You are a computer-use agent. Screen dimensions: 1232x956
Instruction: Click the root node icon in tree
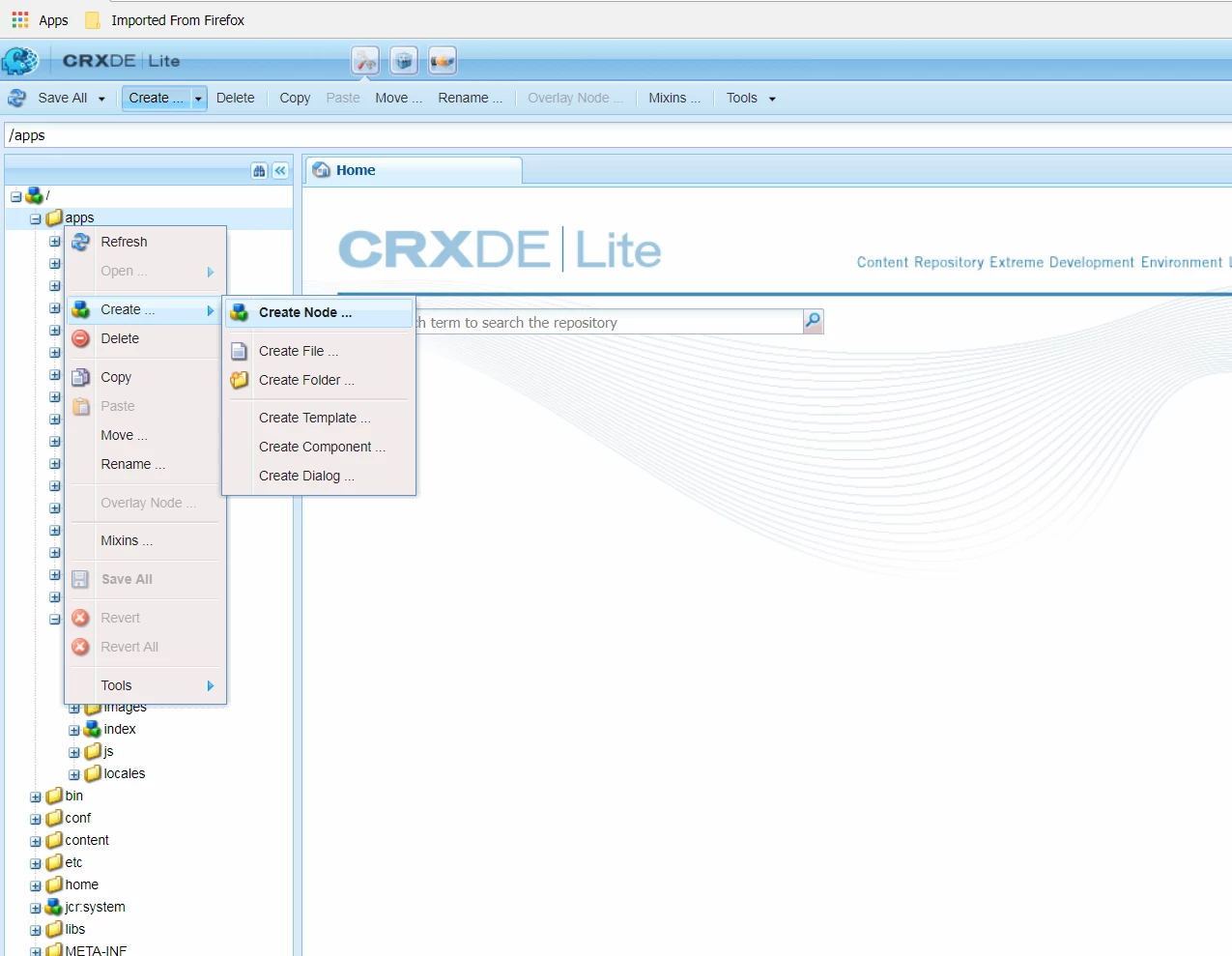tap(34, 195)
